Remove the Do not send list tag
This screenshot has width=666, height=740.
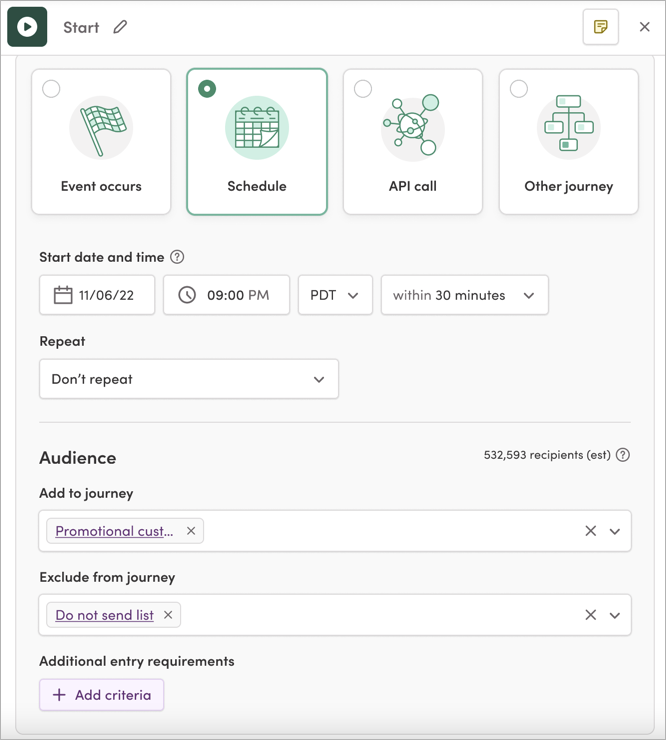pos(168,615)
